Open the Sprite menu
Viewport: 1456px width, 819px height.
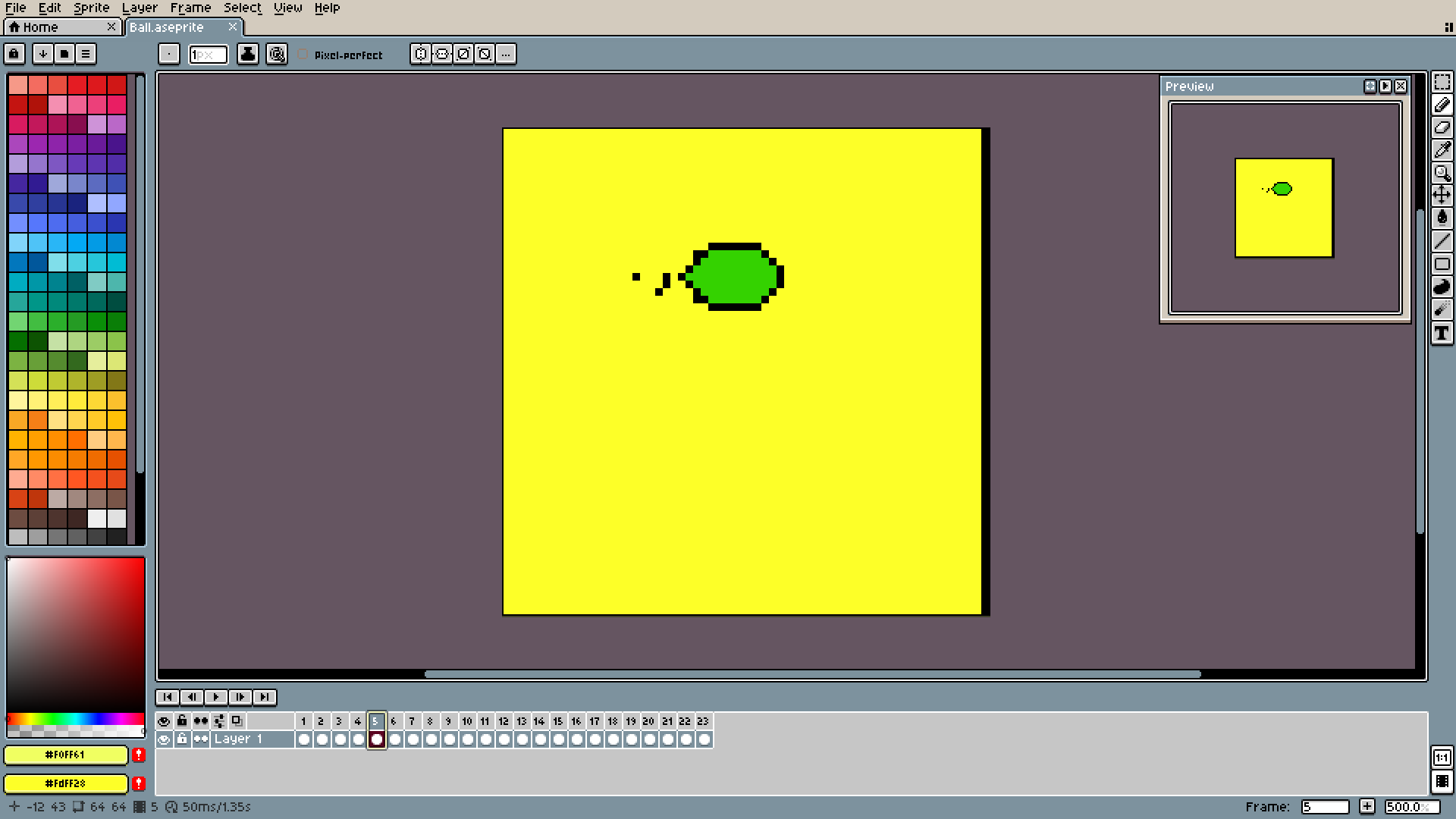(x=91, y=8)
